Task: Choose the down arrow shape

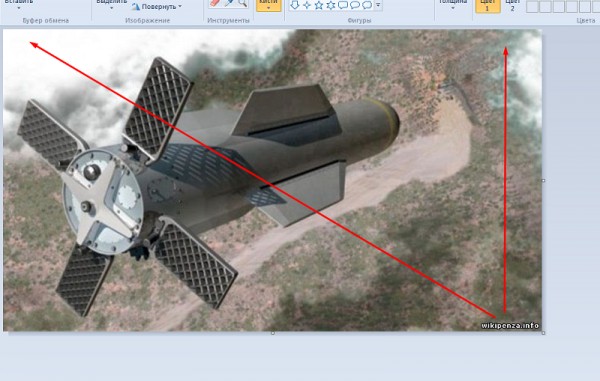Action: [x=294, y=5]
